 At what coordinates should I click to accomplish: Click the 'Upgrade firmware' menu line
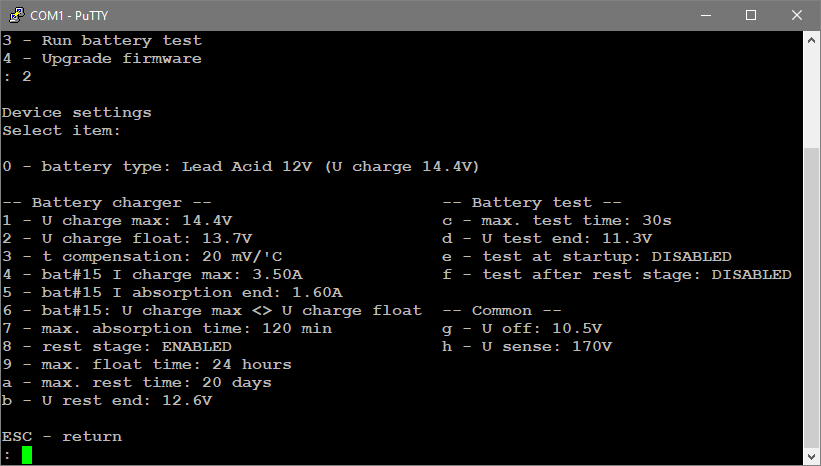click(x=102, y=59)
